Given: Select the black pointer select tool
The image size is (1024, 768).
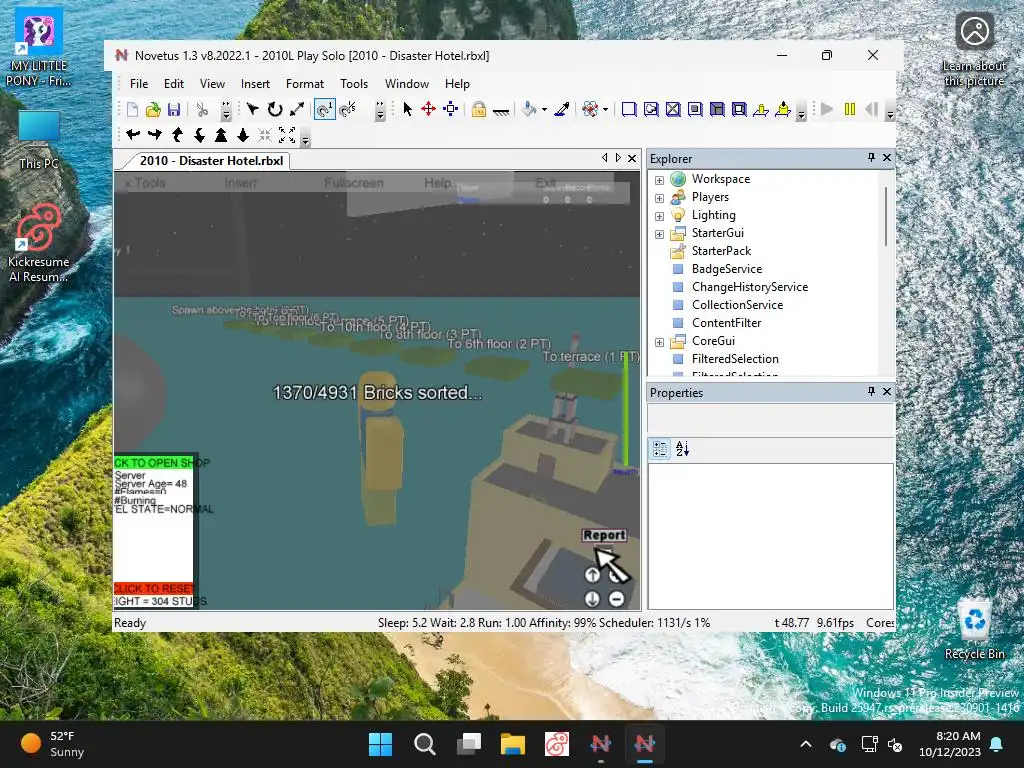Looking at the screenshot, I should click(408, 109).
